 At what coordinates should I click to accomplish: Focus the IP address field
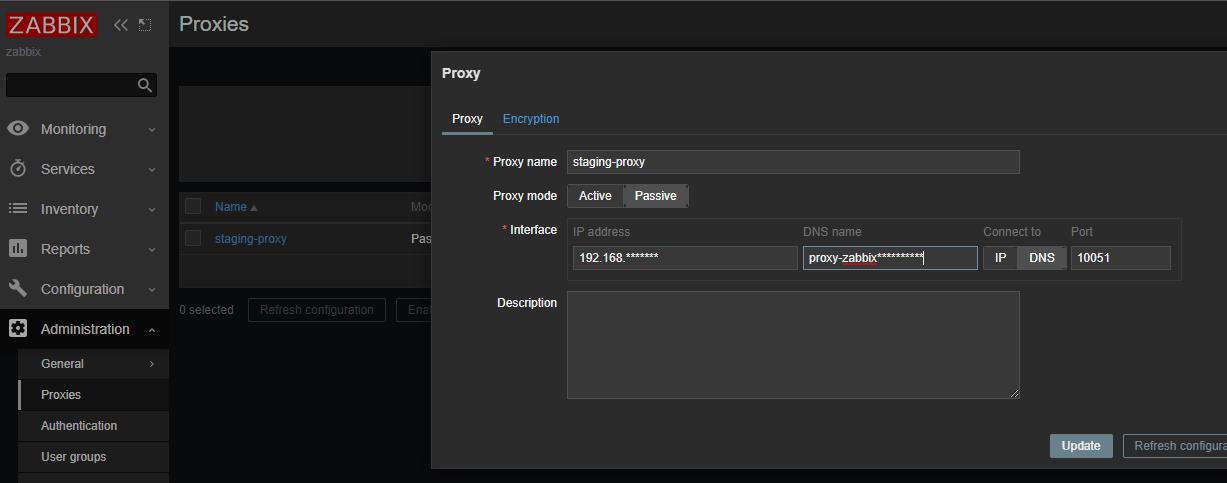click(685, 258)
